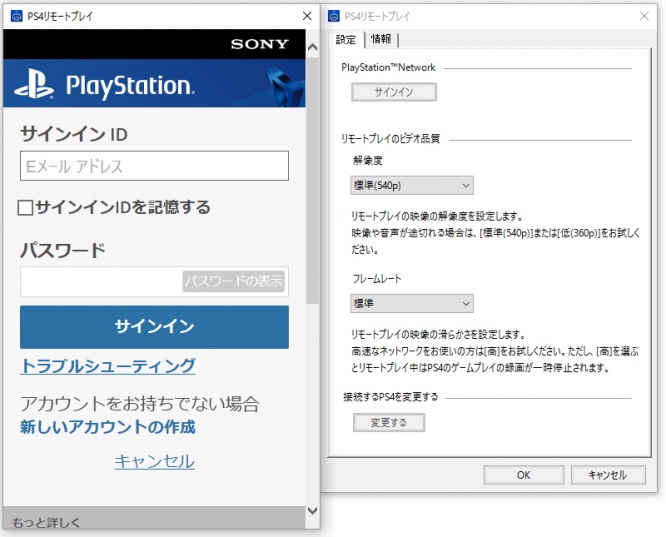666x537 pixels.
Task: Click the scrollbar up arrow in sign-in window
Action: tap(312, 47)
